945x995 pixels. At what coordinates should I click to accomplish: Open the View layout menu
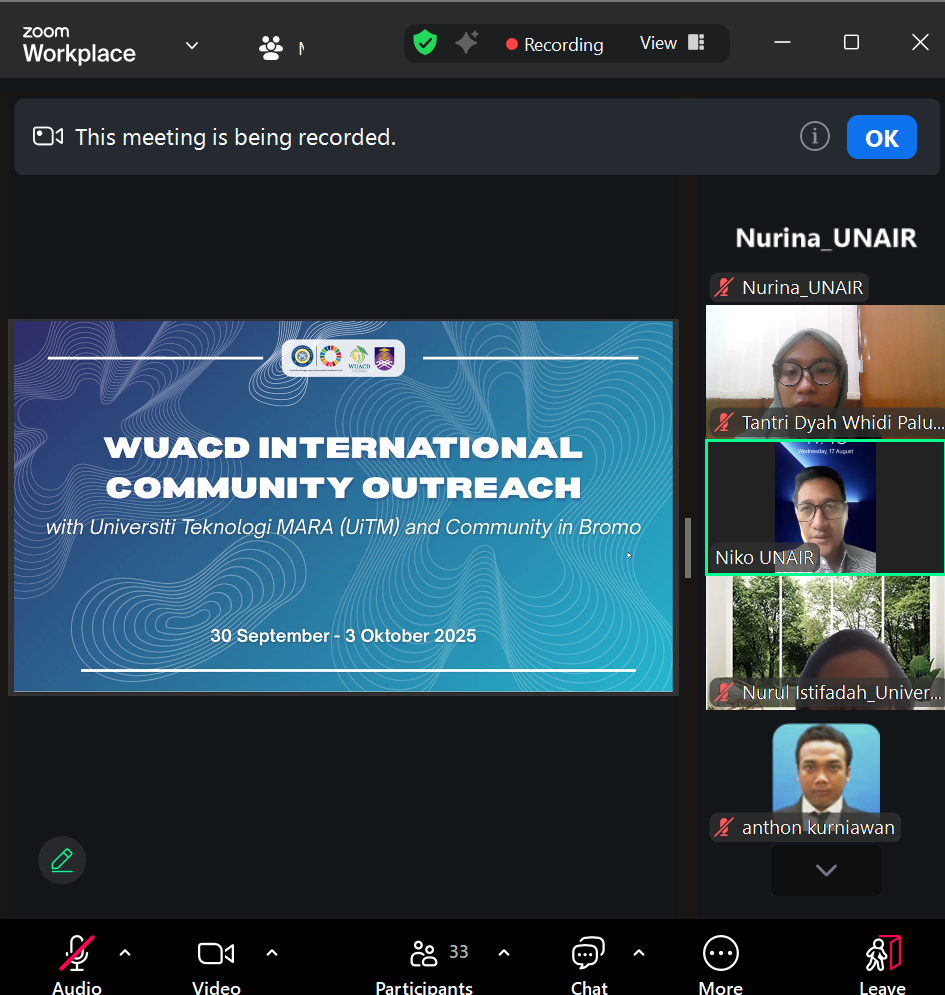672,43
